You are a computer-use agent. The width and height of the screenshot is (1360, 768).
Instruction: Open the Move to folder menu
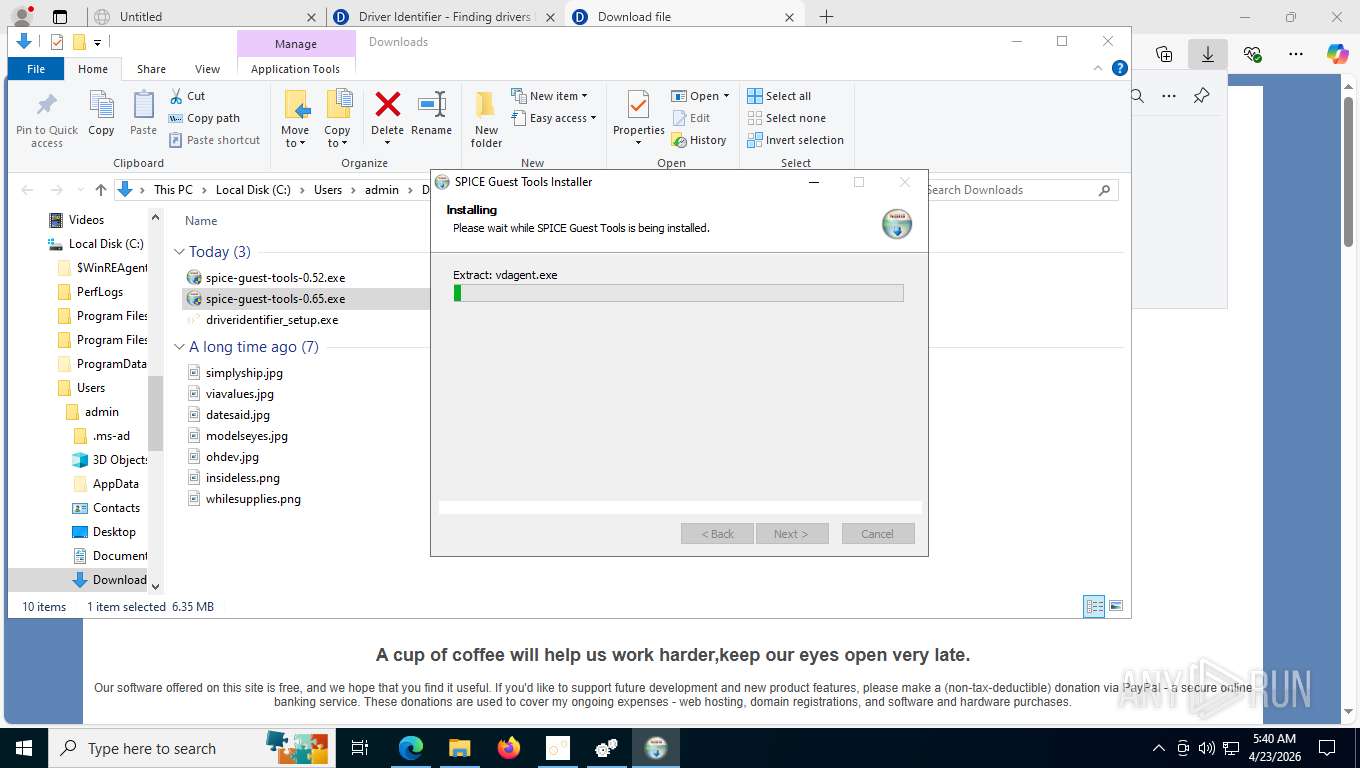pyautogui.click(x=295, y=119)
